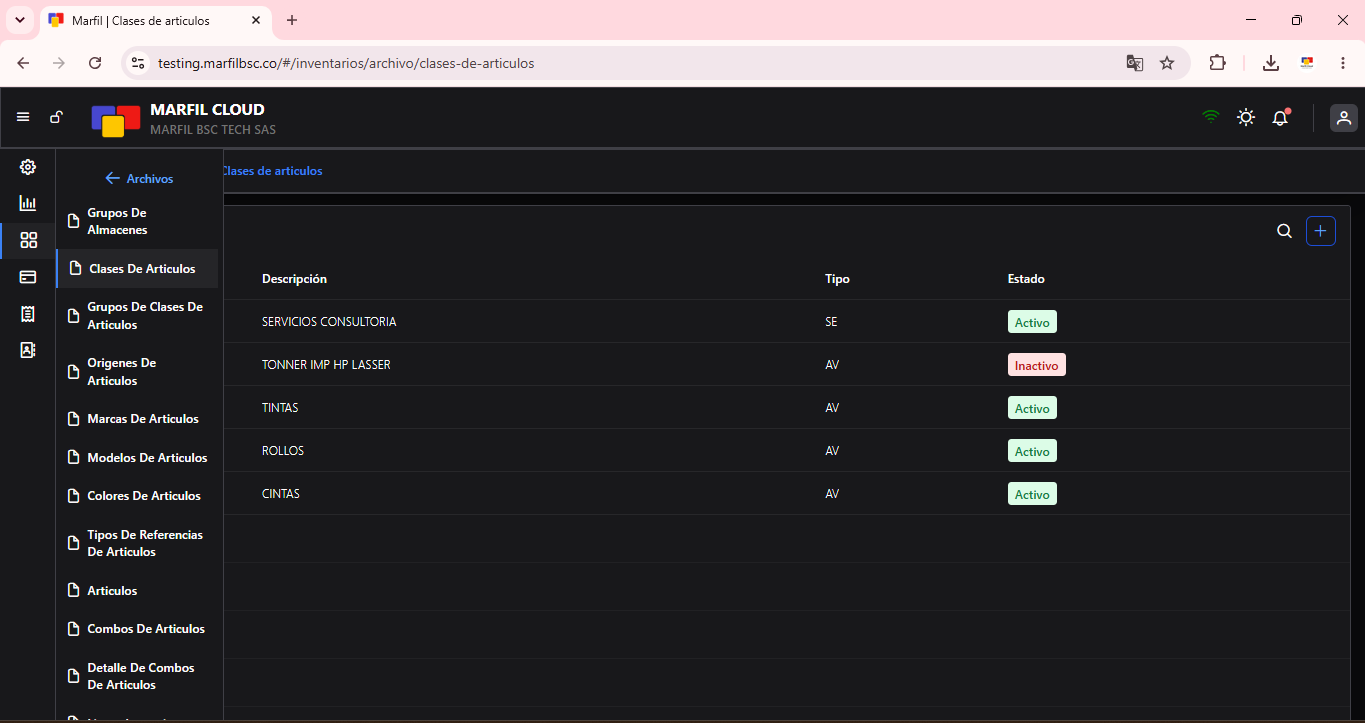Image resolution: width=1365 pixels, height=723 pixels.
Task: Open Grupos De Almacenes
Action: coord(138,221)
